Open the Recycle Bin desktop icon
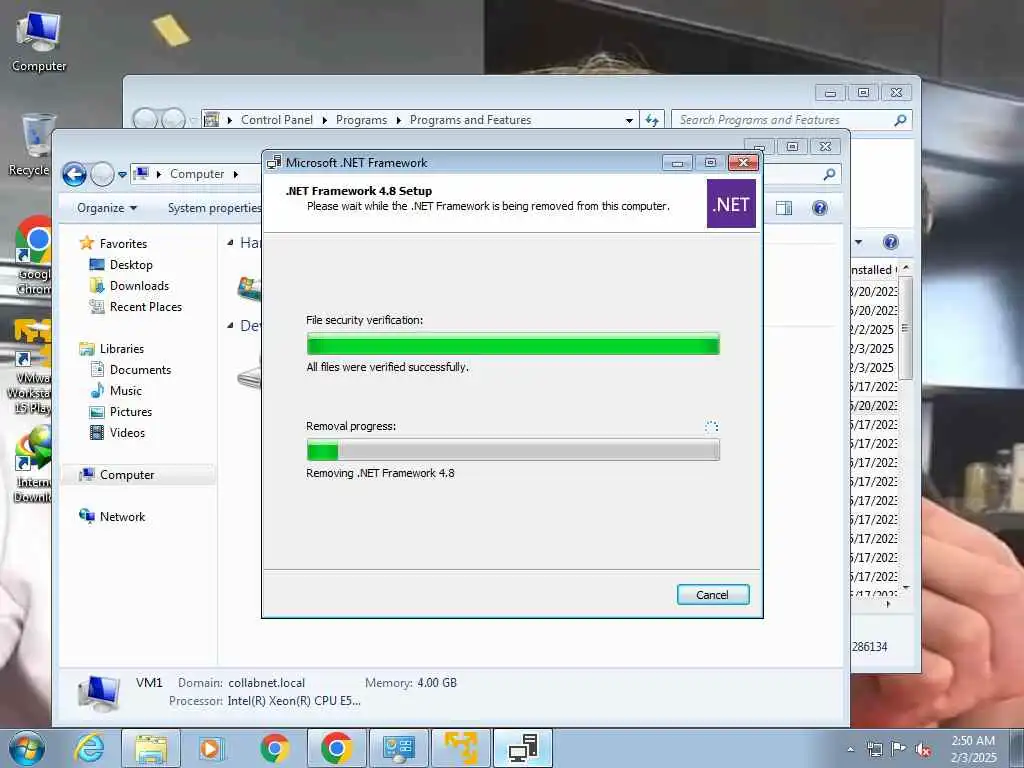Screen dimensions: 1024x768 click(31, 145)
